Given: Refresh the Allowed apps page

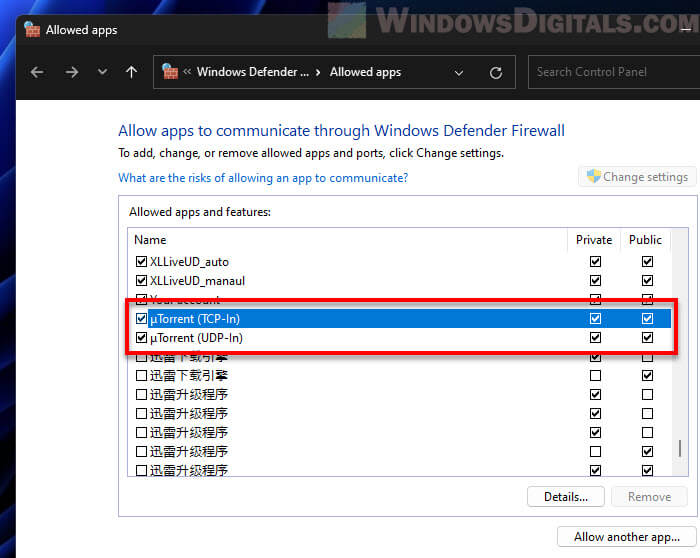Looking at the screenshot, I should point(496,72).
